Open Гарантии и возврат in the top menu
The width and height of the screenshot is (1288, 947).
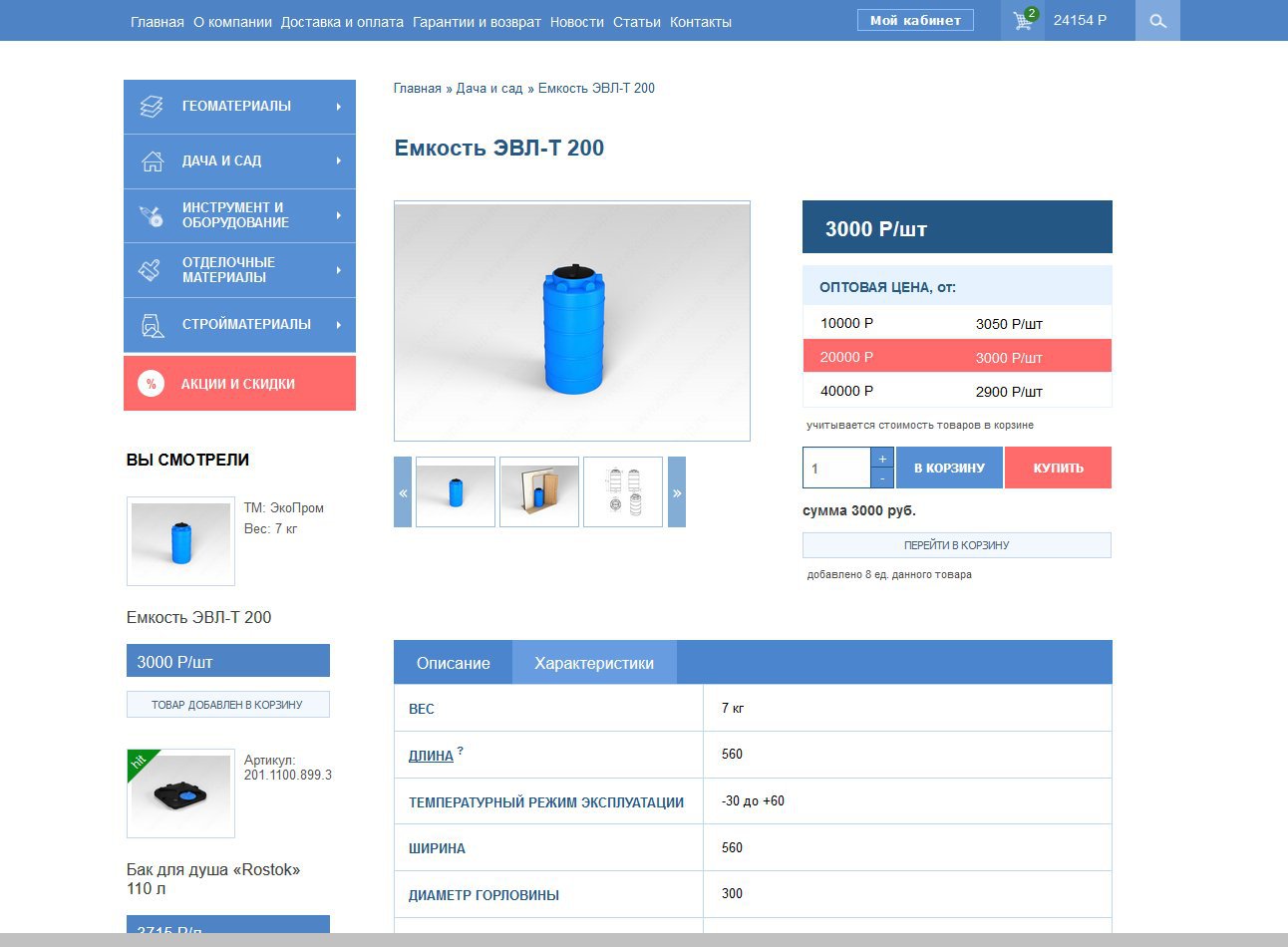[476, 20]
